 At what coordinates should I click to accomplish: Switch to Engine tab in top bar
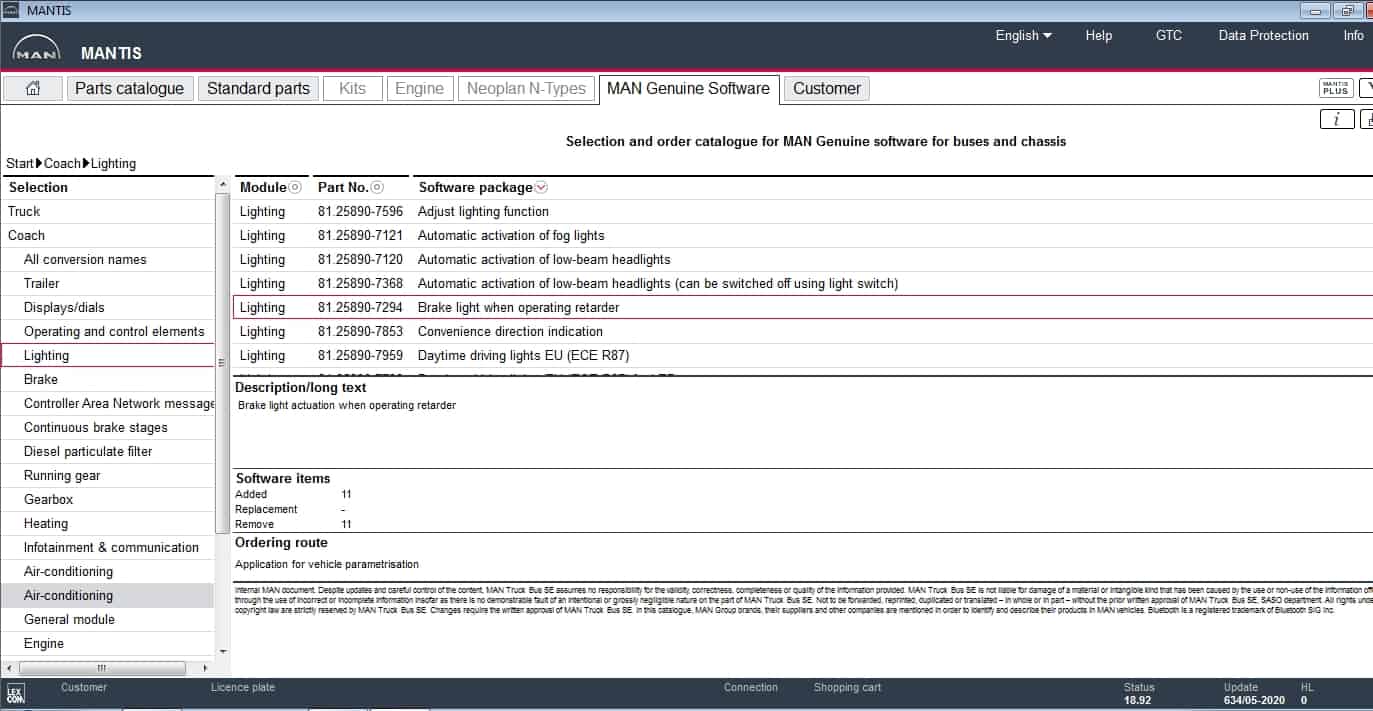pos(419,88)
